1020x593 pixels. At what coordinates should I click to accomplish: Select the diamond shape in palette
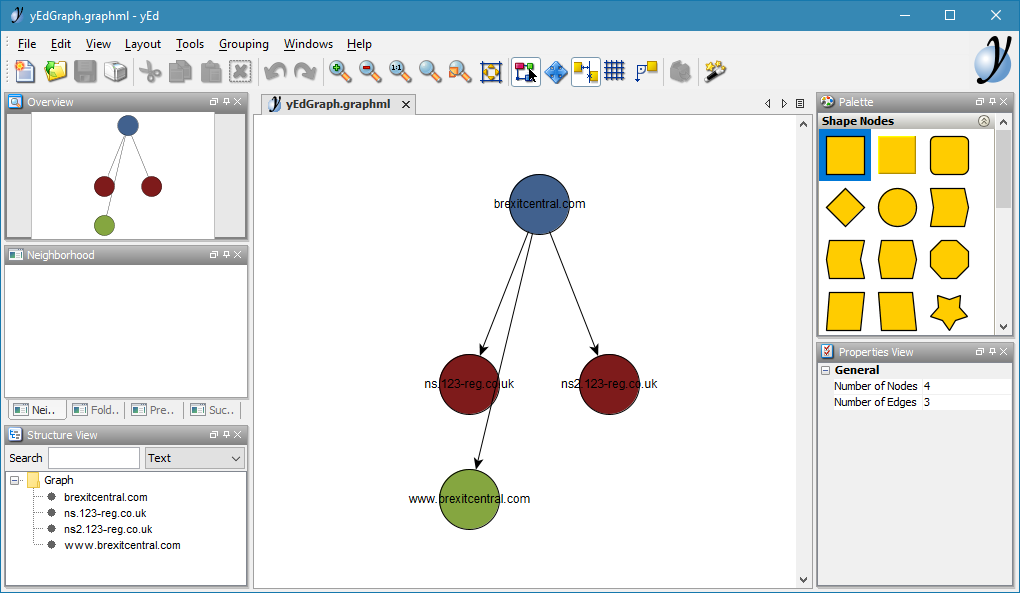coord(845,207)
